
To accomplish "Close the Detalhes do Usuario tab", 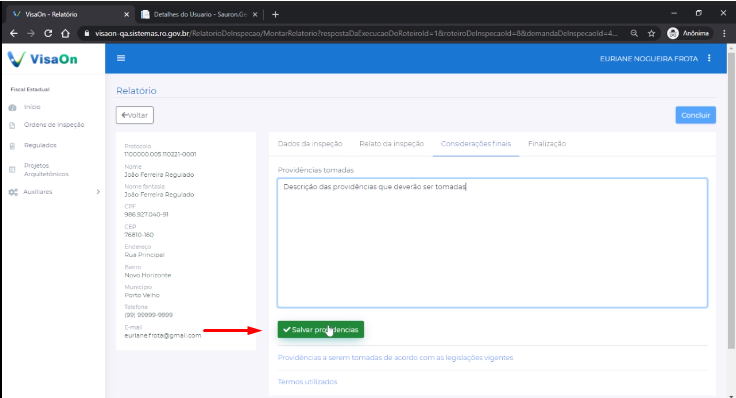I will point(255,15).
